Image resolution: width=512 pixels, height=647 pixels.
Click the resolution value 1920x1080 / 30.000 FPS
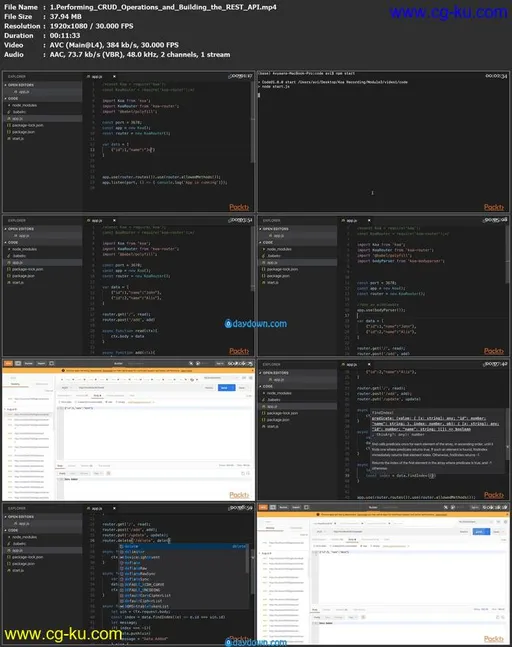pyautogui.click(x=91, y=26)
